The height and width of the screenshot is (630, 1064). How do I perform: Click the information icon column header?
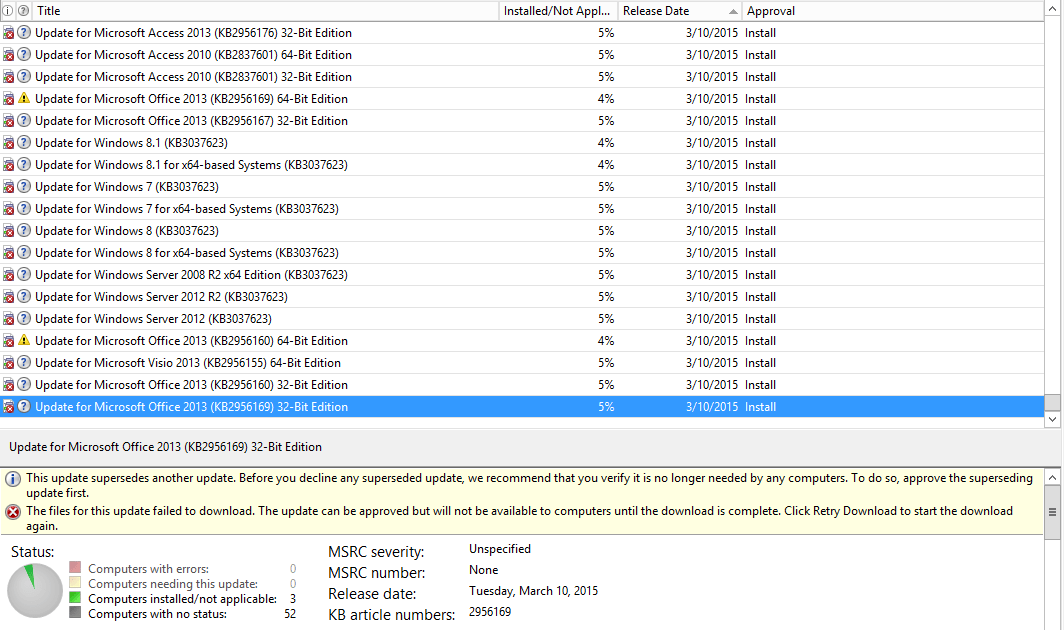coord(7,11)
